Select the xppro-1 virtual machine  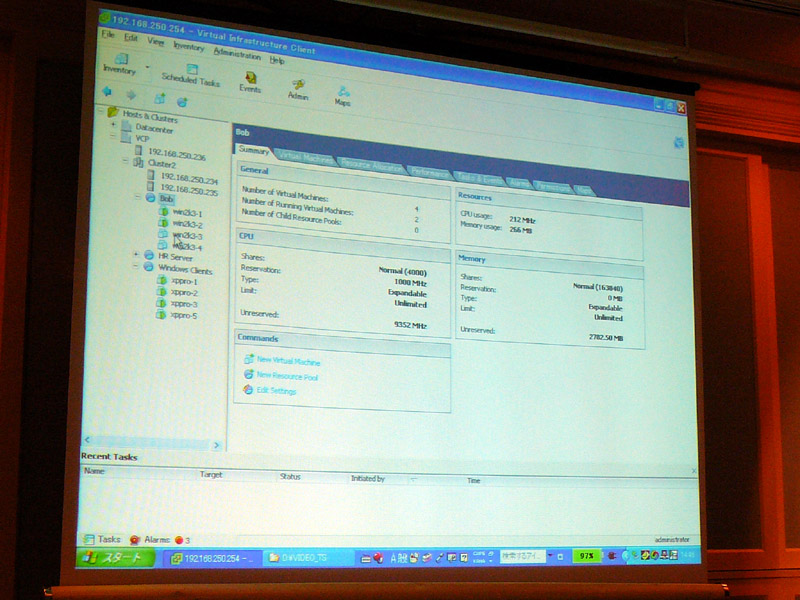(x=184, y=281)
